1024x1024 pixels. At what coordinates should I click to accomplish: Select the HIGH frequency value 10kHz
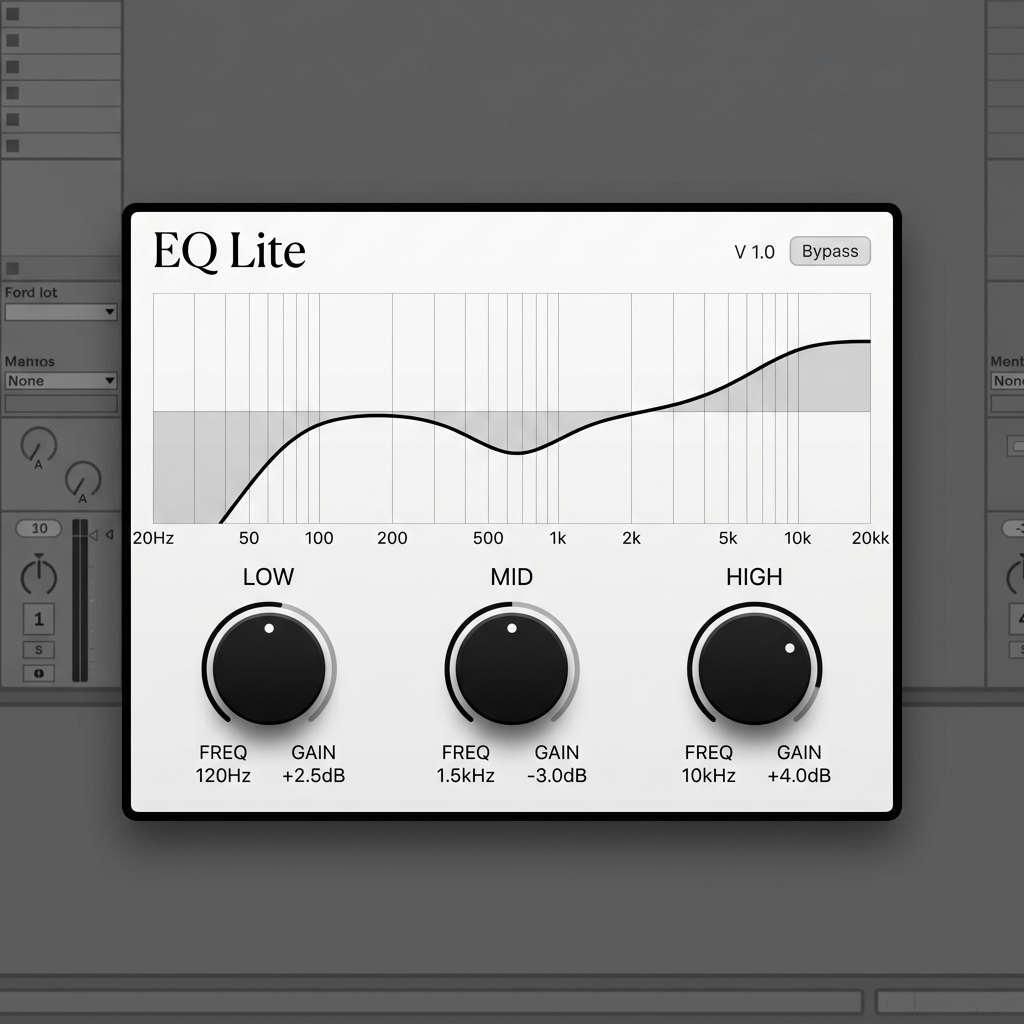[x=709, y=776]
